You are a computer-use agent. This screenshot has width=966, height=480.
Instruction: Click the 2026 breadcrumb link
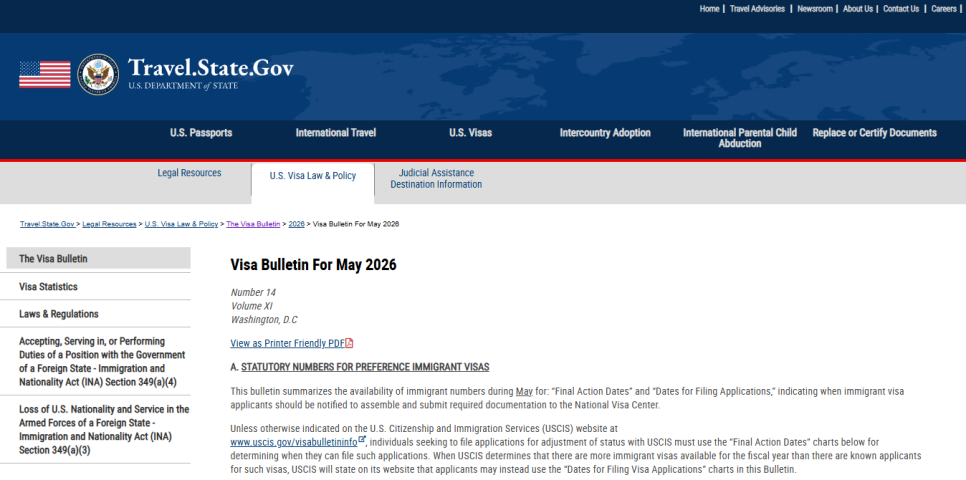[296, 224]
